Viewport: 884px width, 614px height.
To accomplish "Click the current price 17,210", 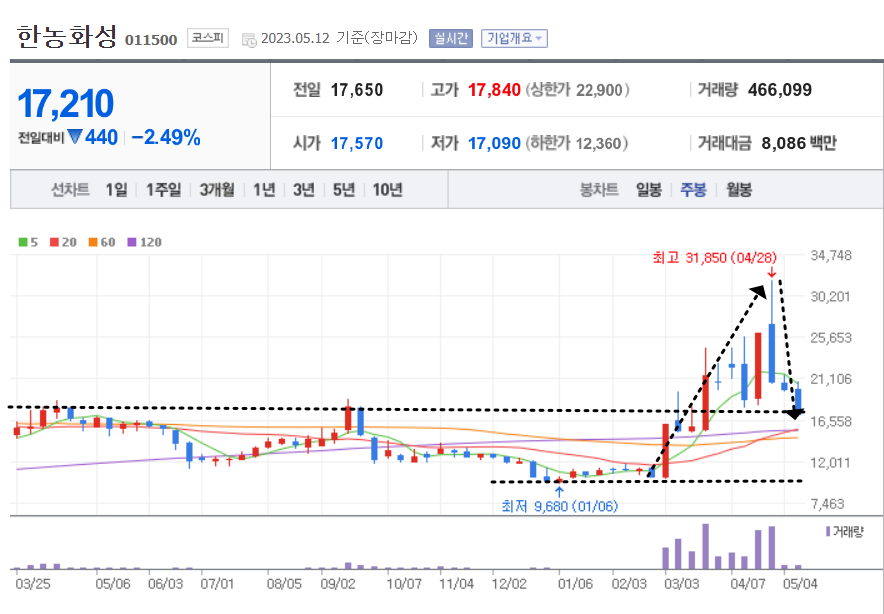I will pyautogui.click(x=65, y=103).
